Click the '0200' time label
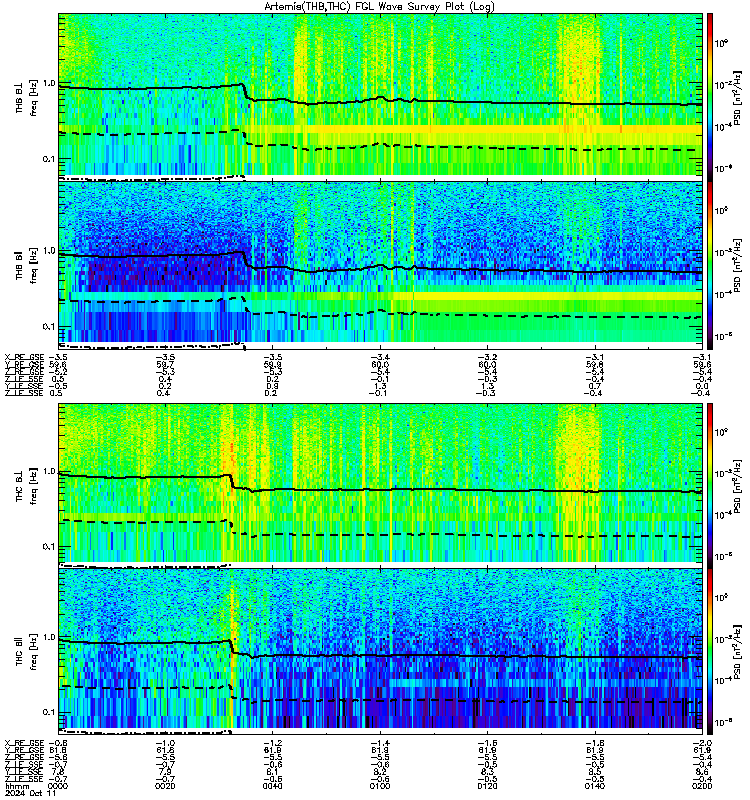 (x=702, y=786)
